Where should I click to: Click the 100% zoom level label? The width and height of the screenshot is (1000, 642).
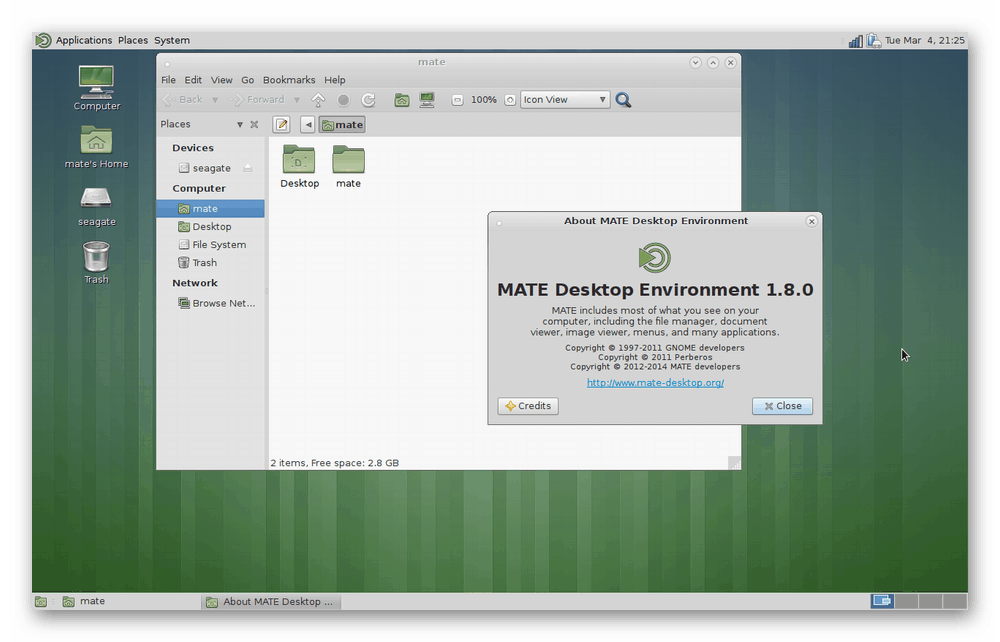coord(483,100)
